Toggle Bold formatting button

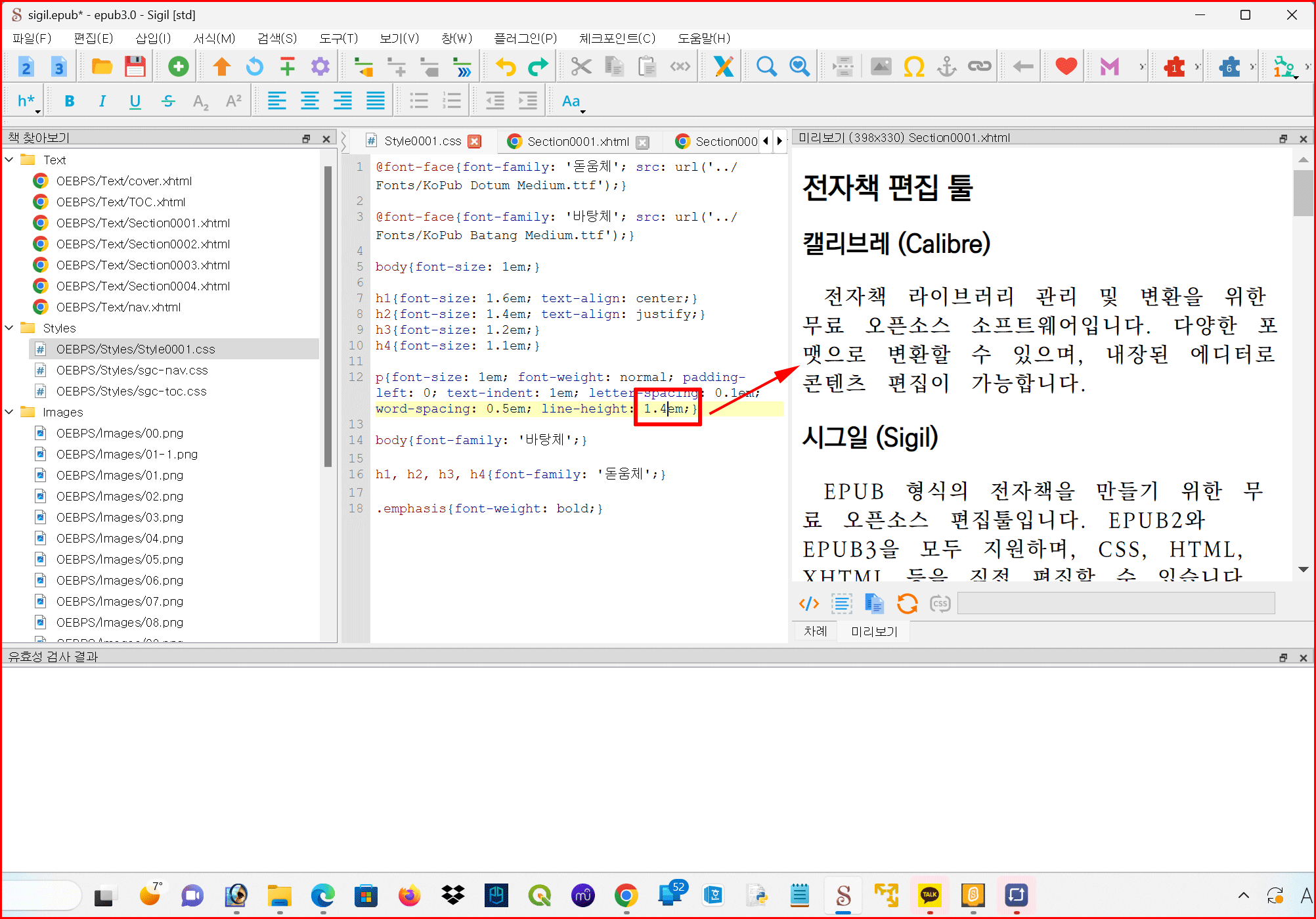[70, 101]
